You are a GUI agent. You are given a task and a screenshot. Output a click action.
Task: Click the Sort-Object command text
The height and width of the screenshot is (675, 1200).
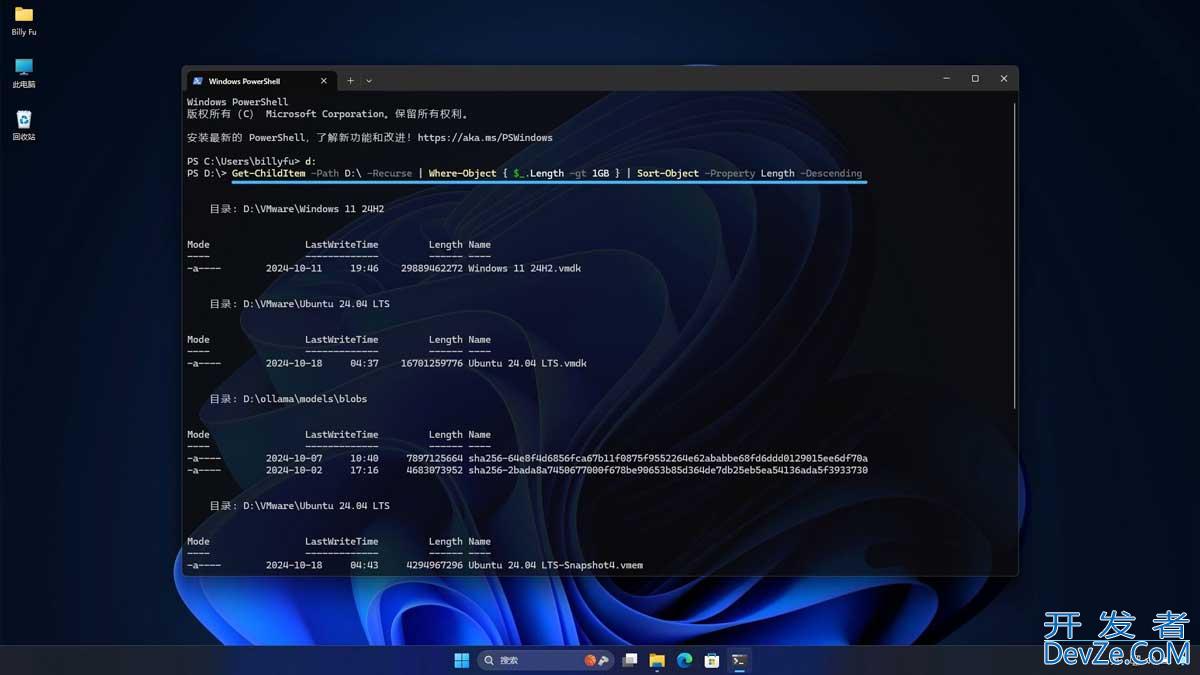click(668, 174)
